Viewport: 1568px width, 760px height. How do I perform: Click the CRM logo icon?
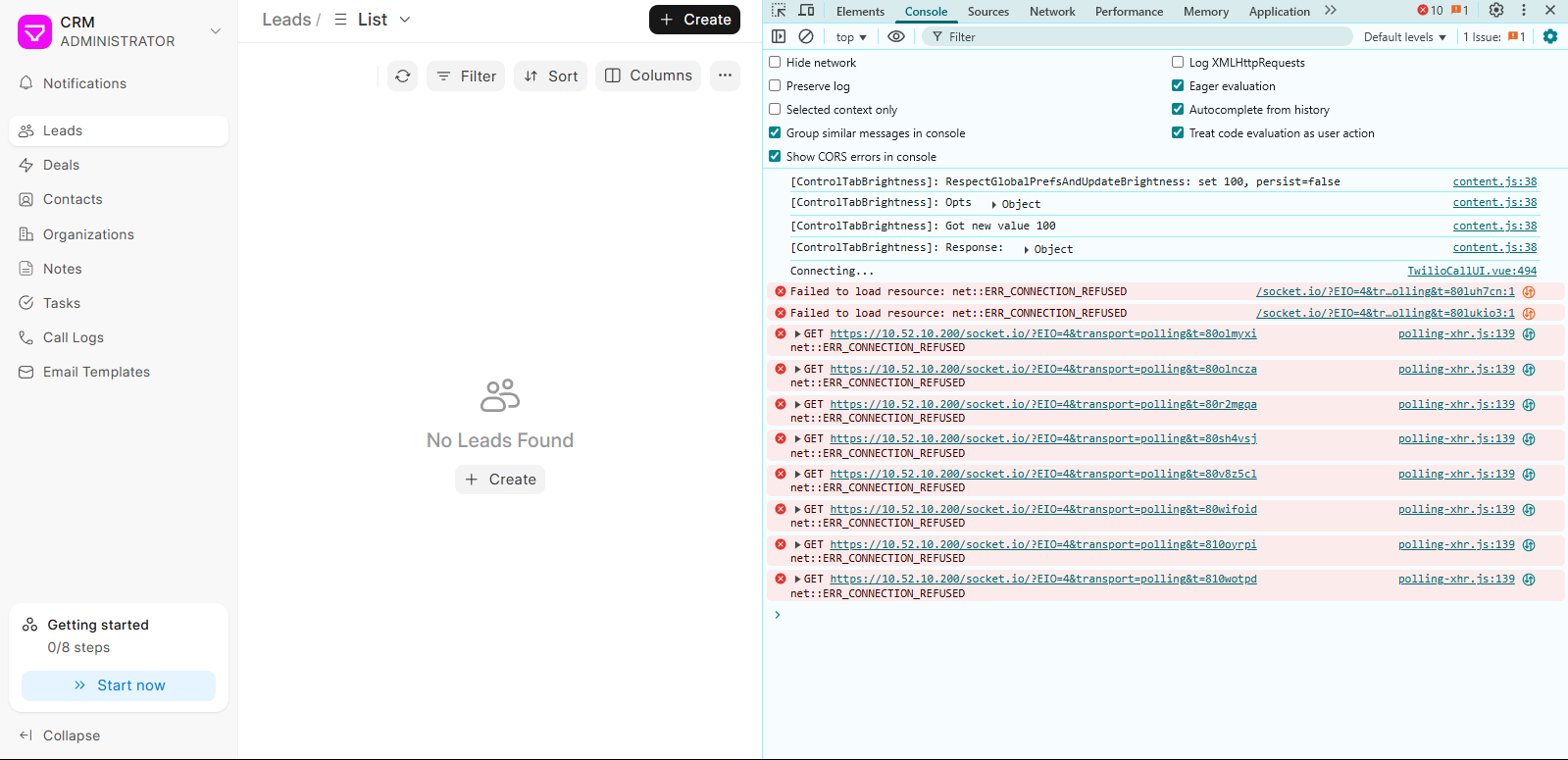tap(34, 31)
